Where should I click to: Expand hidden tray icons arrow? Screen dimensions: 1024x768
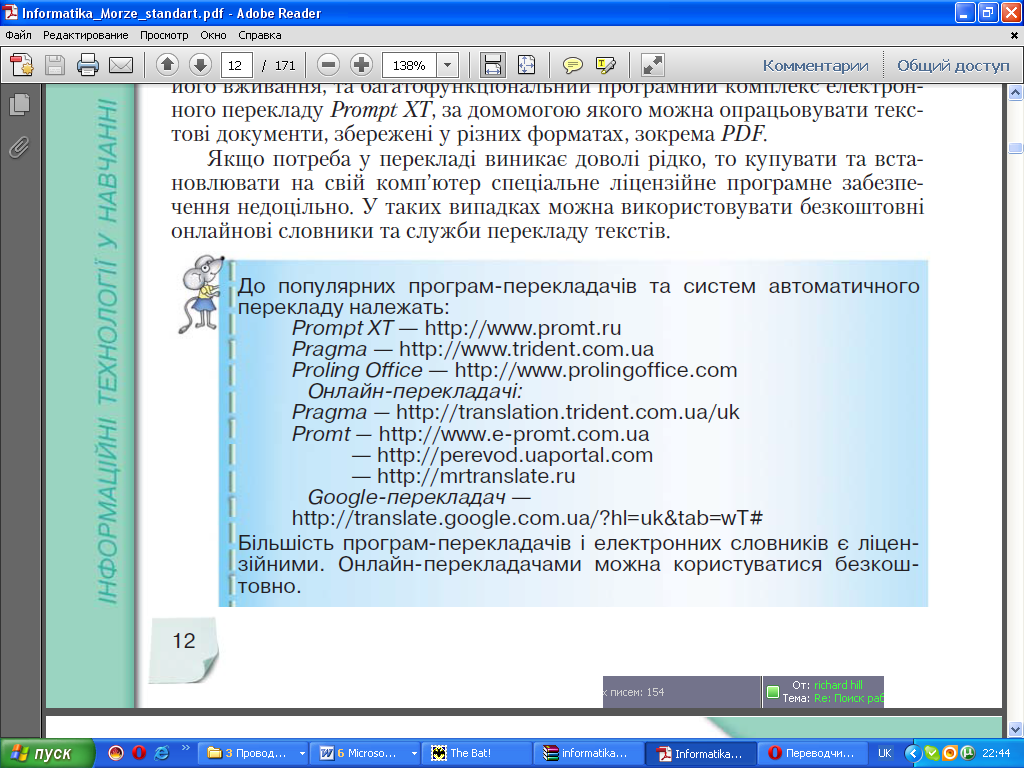point(914,754)
